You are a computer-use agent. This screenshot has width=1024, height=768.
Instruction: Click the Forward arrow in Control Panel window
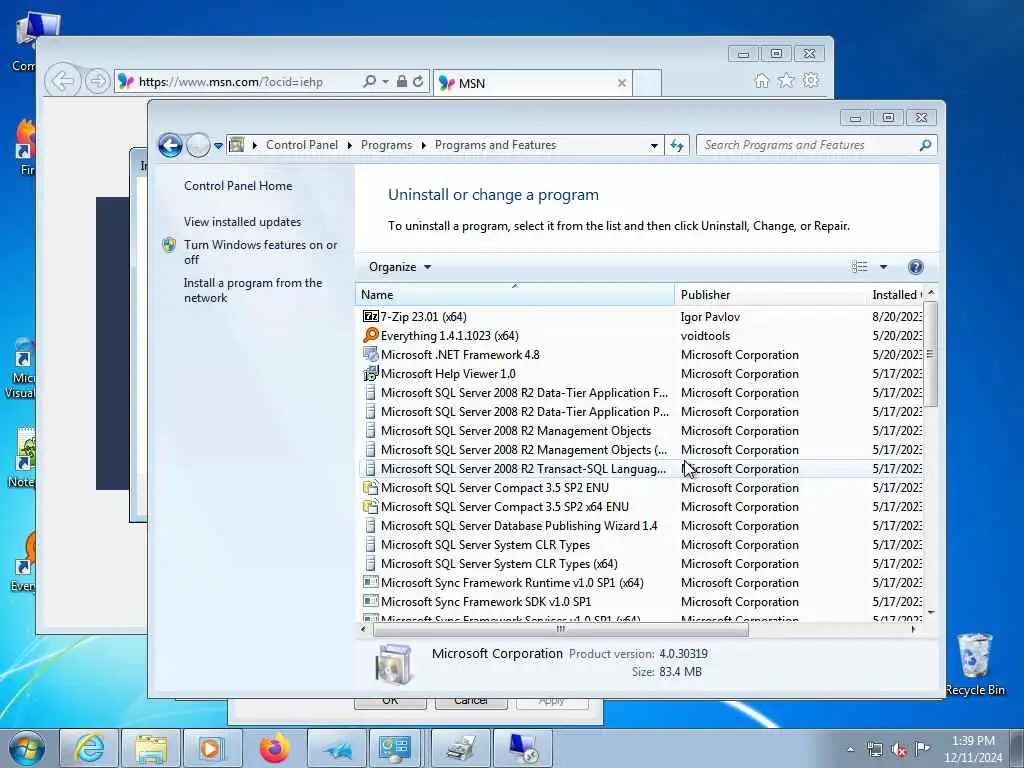[x=199, y=145]
